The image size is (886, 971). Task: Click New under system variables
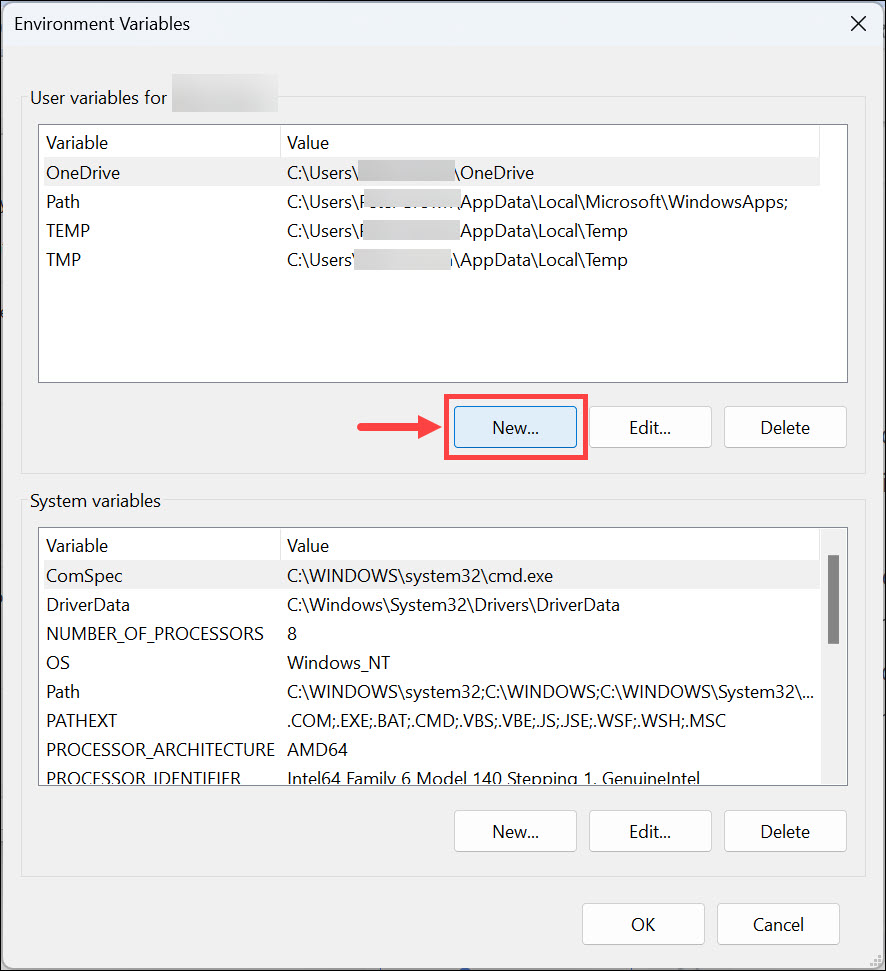[x=515, y=831]
